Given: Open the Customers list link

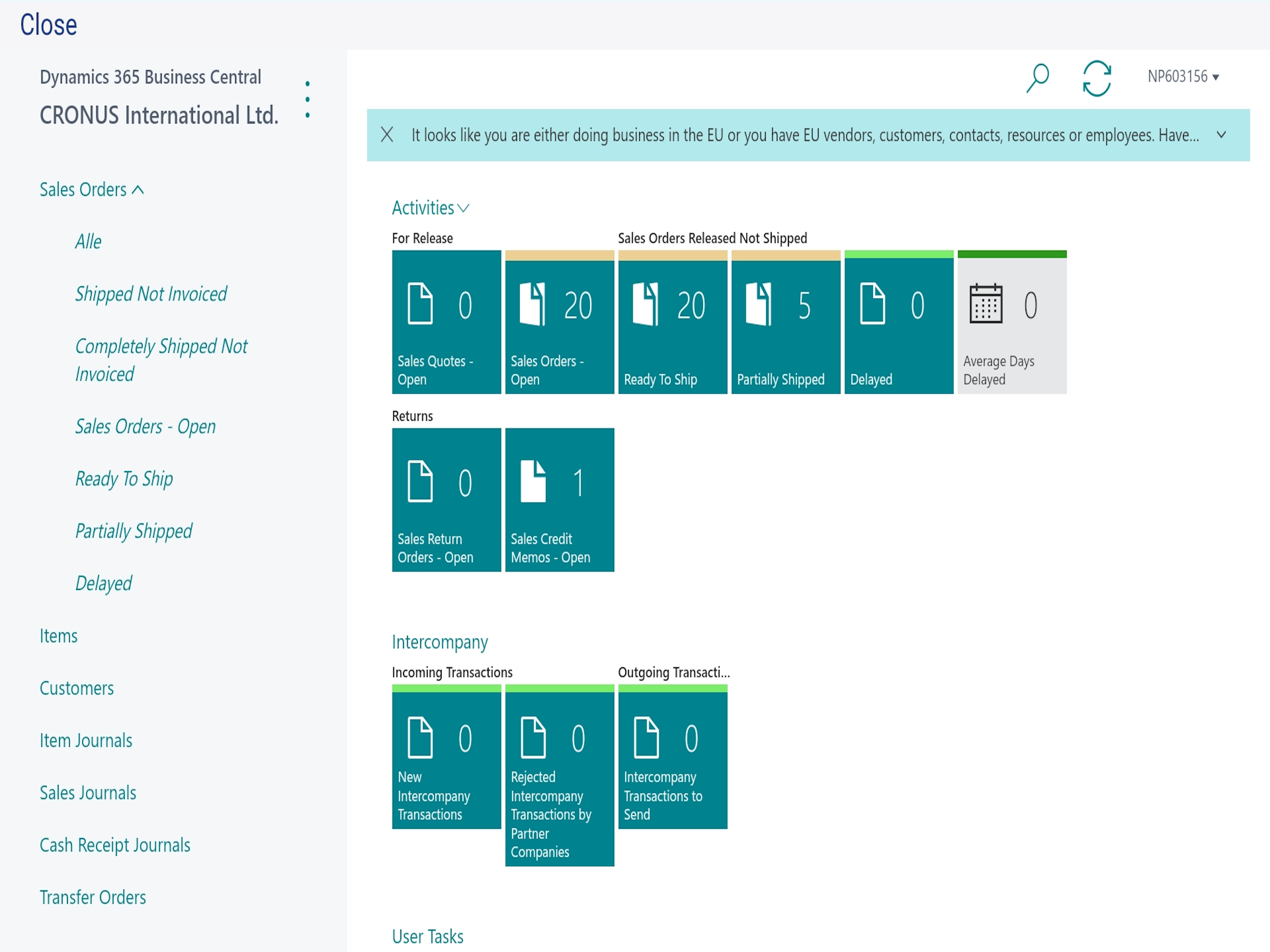Looking at the screenshot, I should pyautogui.click(x=76, y=688).
